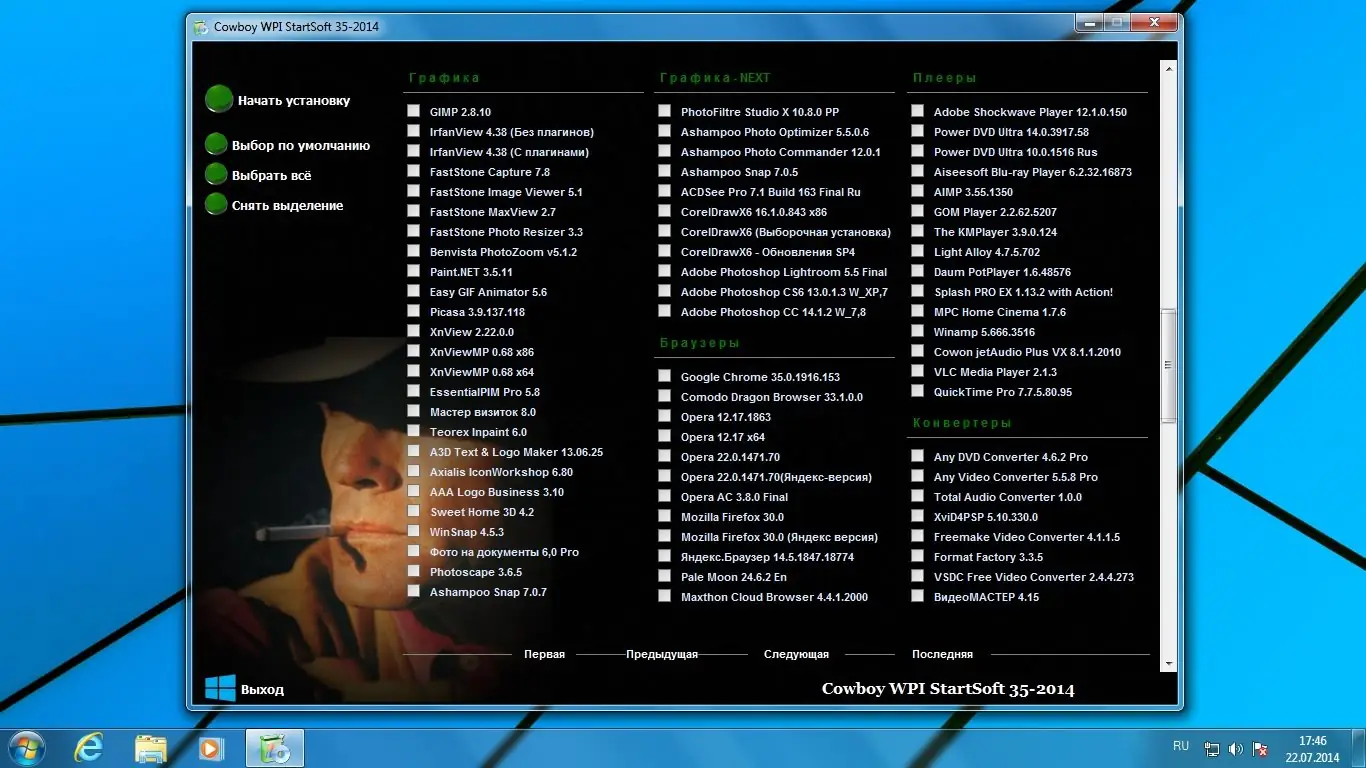The image size is (1366, 768).
Task: Click the network icon in system tray
Action: [x=1211, y=747]
